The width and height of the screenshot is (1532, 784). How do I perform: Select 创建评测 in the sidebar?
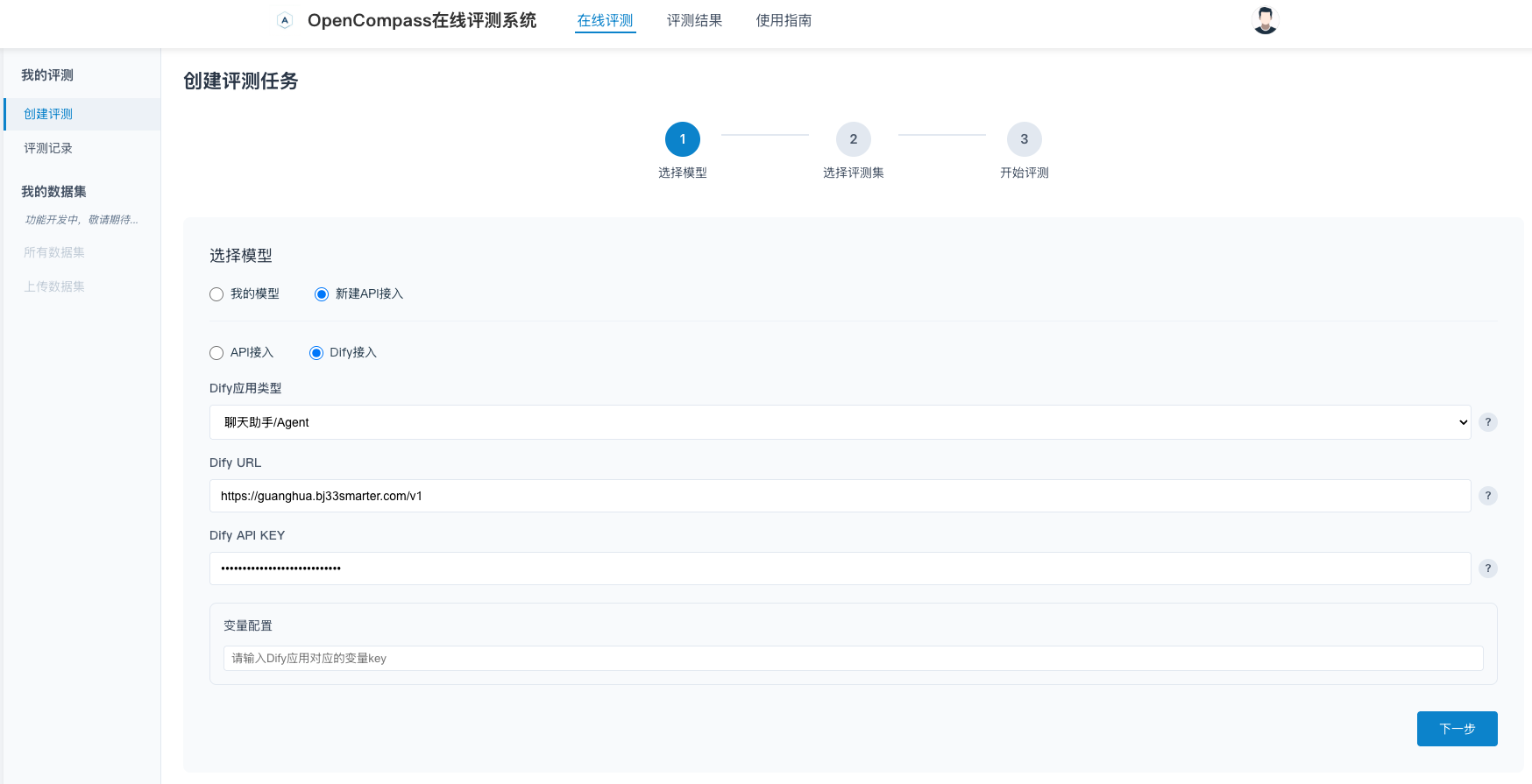tap(82, 114)
